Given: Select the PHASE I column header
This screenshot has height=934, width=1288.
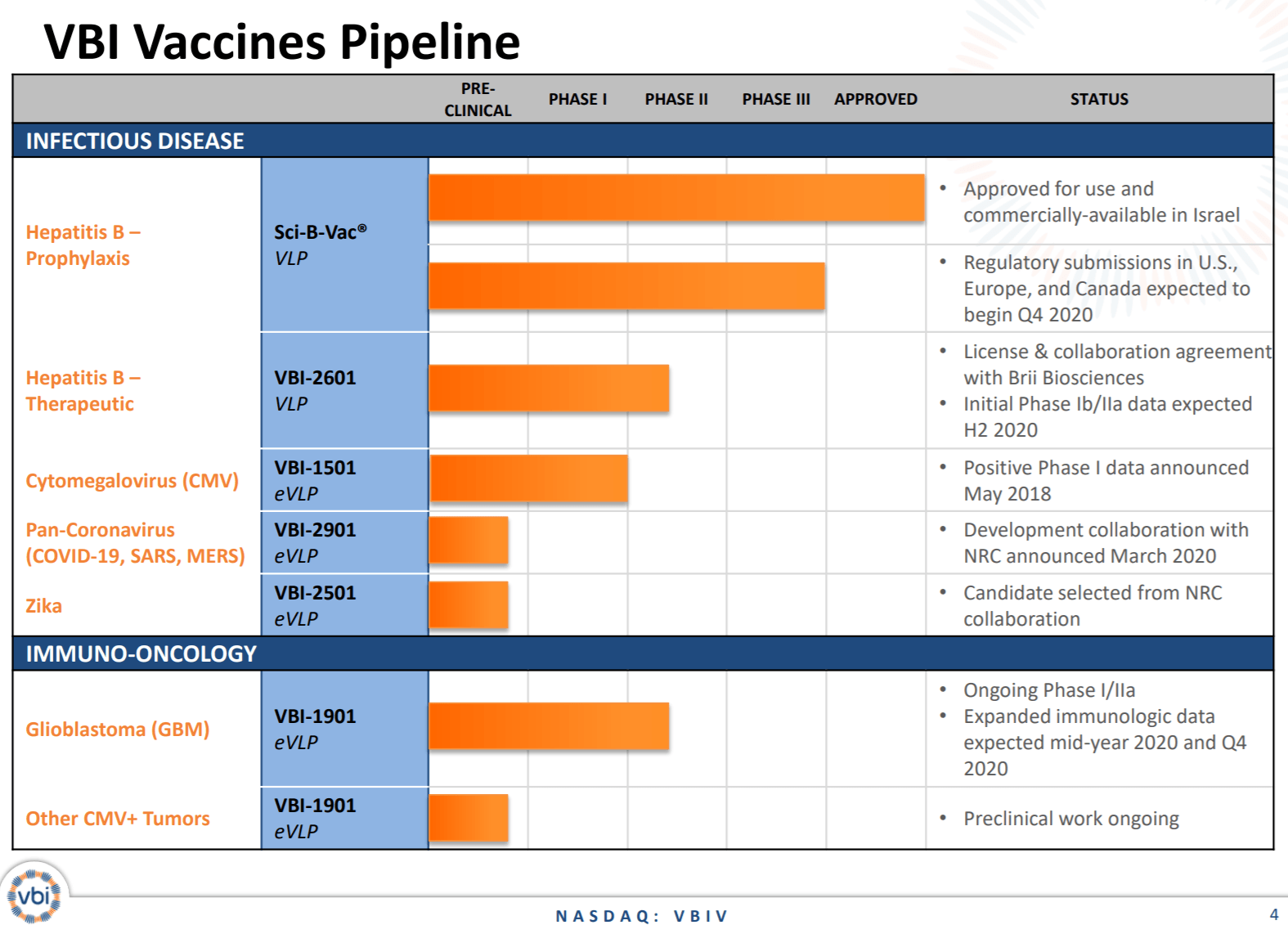Looking at the screenshot, I should [577, 99].
